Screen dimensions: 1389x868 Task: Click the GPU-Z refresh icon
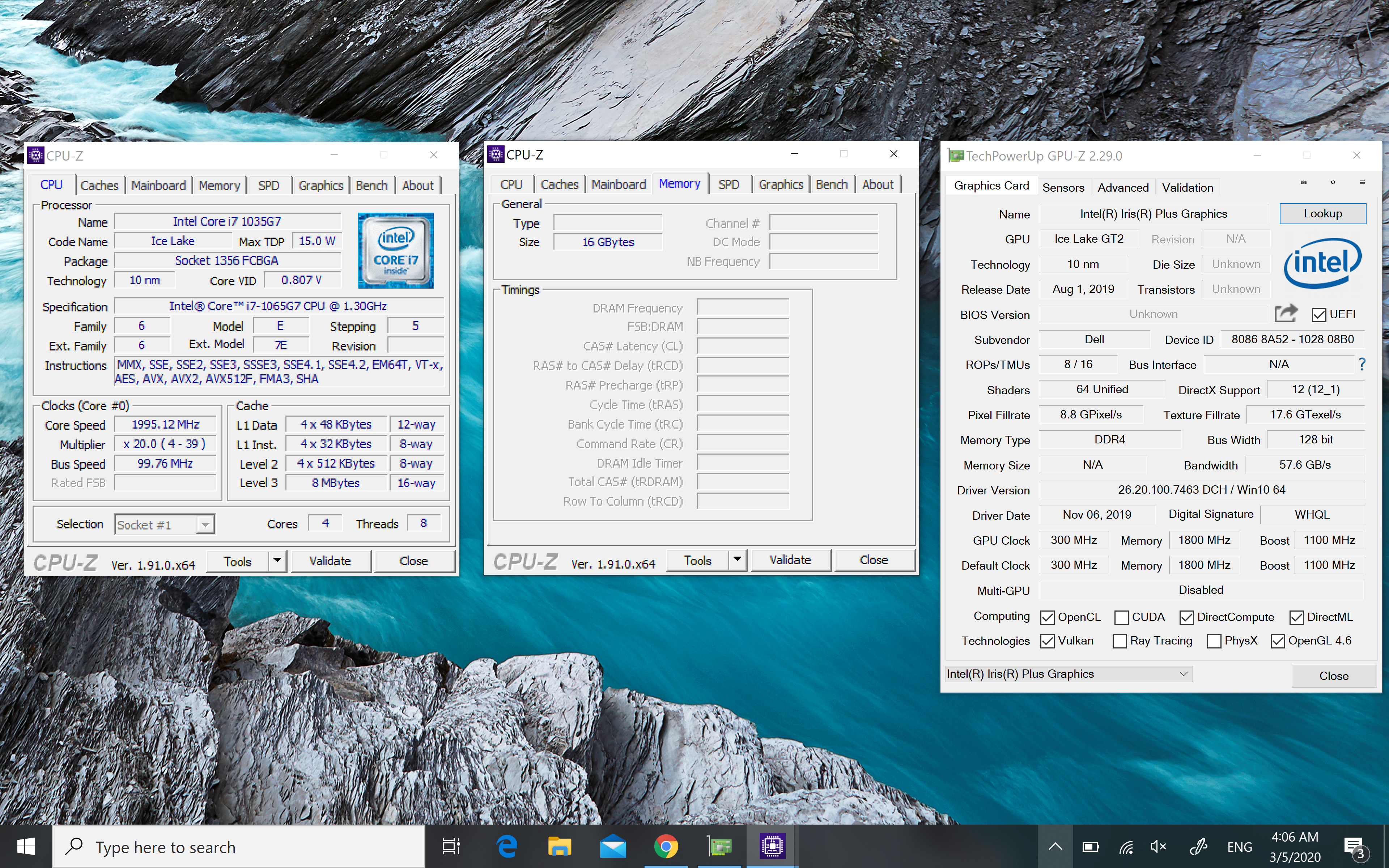(1333, 183)
